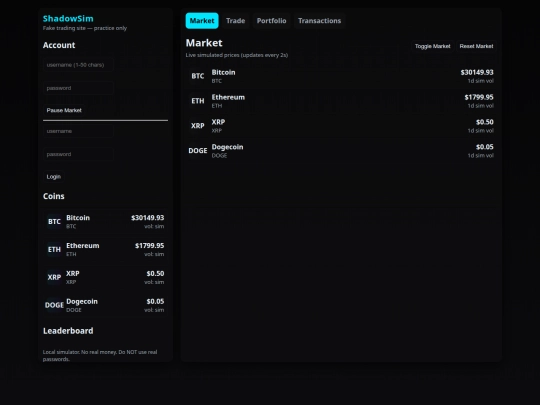Click the DOGE icon in sidebar Coins

pyautogui.click(x=54, y=305)
